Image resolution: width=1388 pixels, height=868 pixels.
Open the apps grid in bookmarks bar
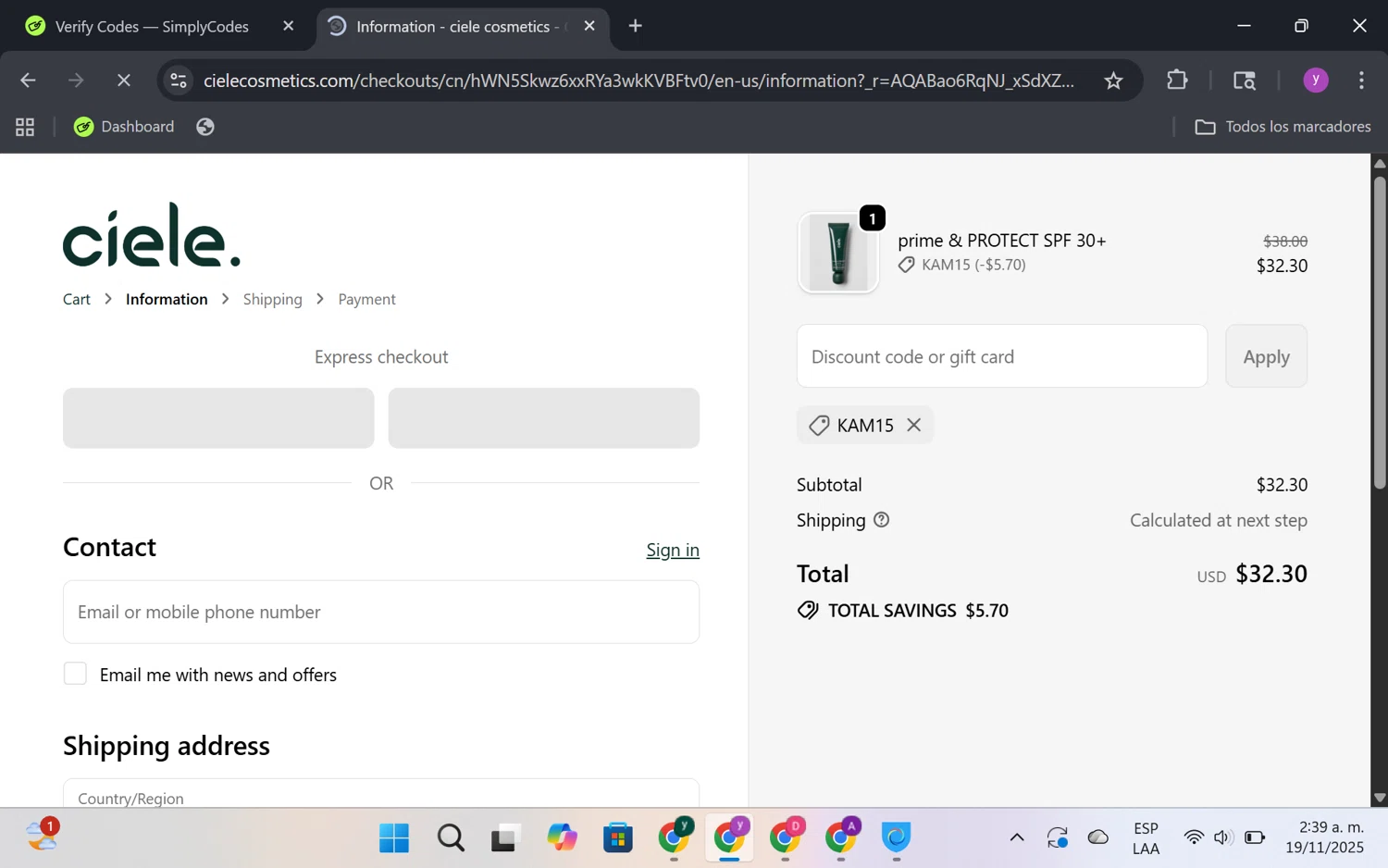click(25, 127)
